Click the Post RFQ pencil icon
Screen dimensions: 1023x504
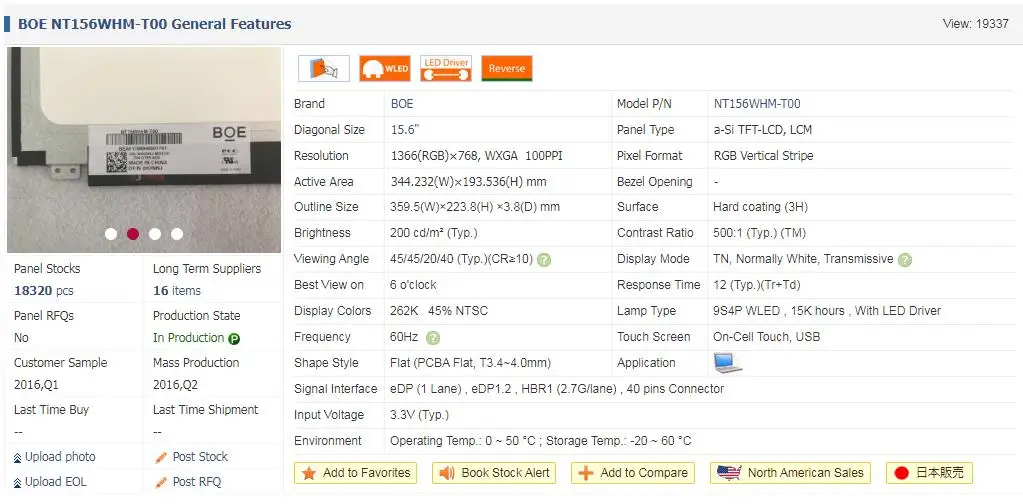pyautogui.click(x=161, y=483)
